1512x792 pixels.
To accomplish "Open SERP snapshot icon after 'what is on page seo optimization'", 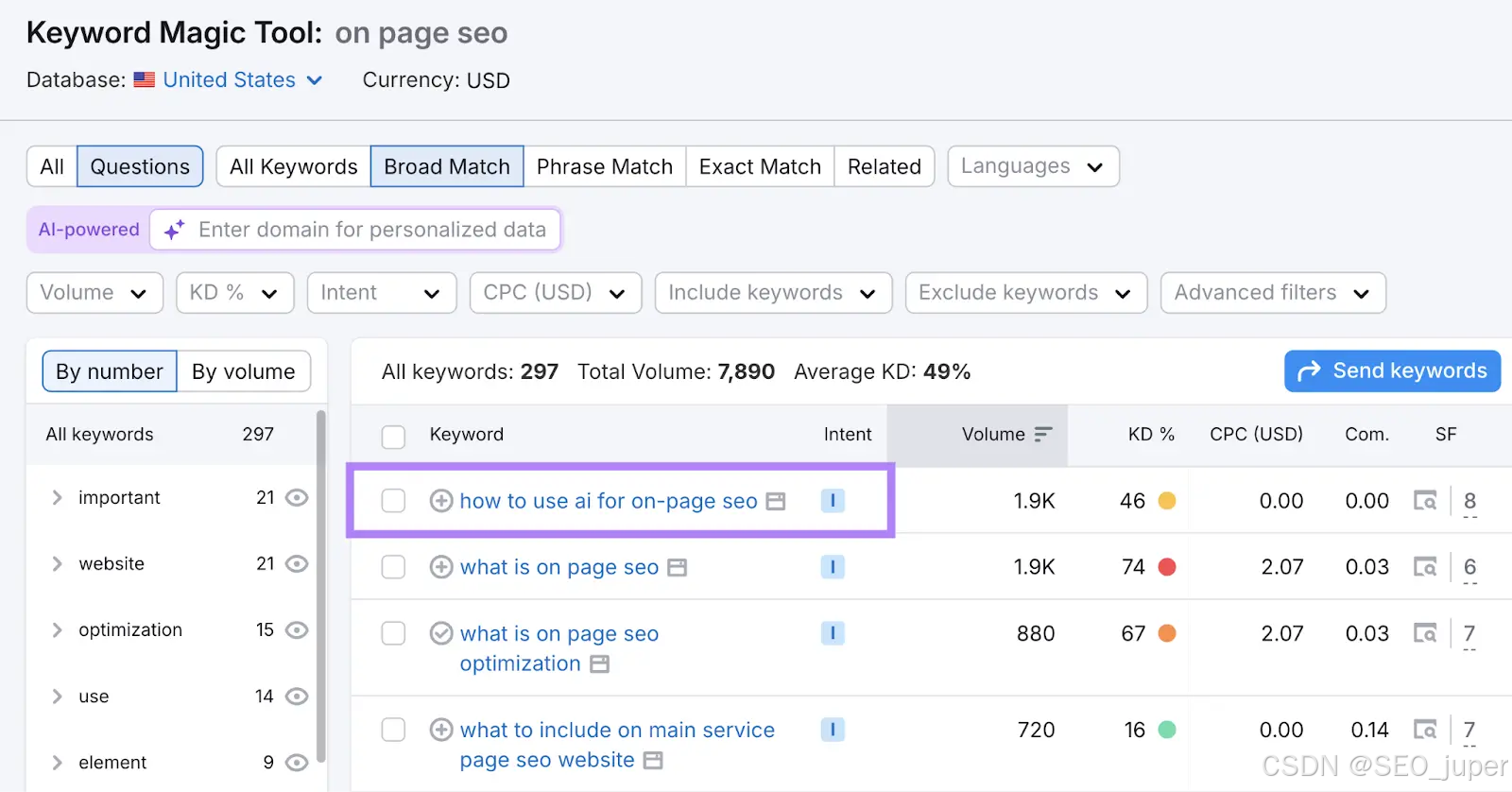I will click(x=599, y=664).
